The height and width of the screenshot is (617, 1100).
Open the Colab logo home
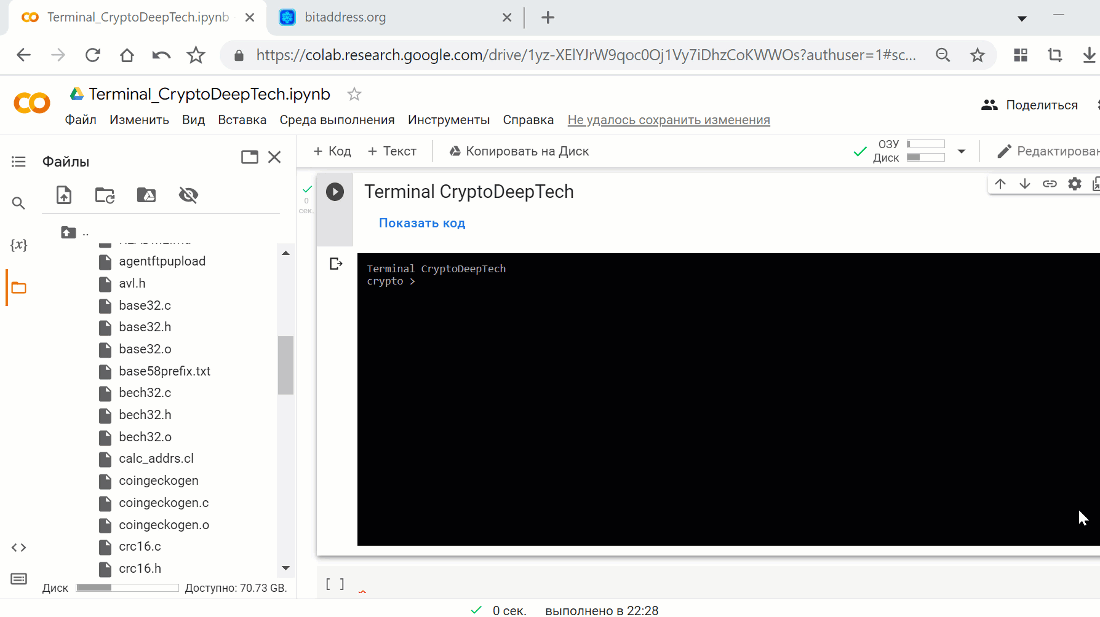coord(32,104)
